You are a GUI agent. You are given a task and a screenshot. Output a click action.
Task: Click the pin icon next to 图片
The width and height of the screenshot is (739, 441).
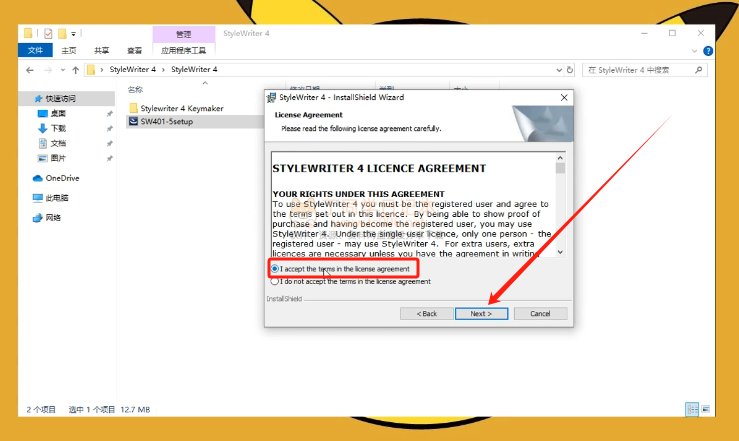pyautogui.click(x=109, y=158)
